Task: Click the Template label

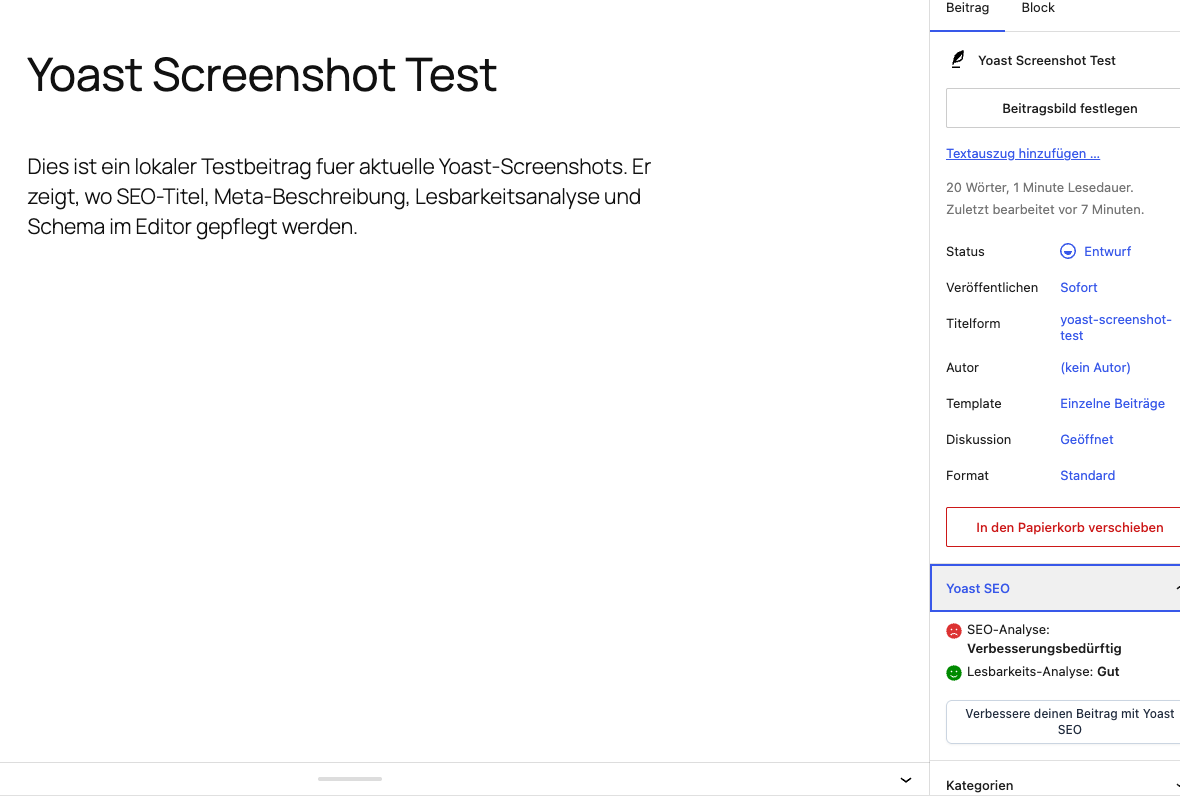Action: pyautogui.click(x=973, y=403)
